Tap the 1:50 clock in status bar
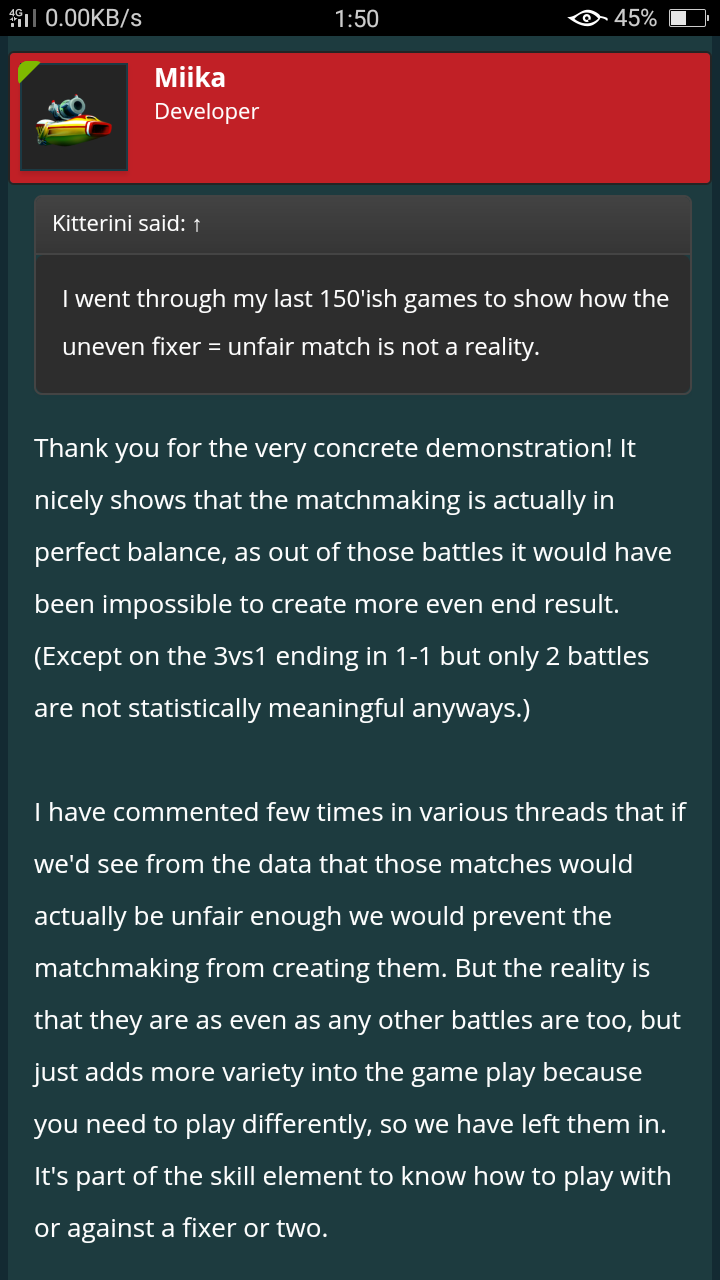The height and width of the screenshot is (1280, 720). click(357, 18)
